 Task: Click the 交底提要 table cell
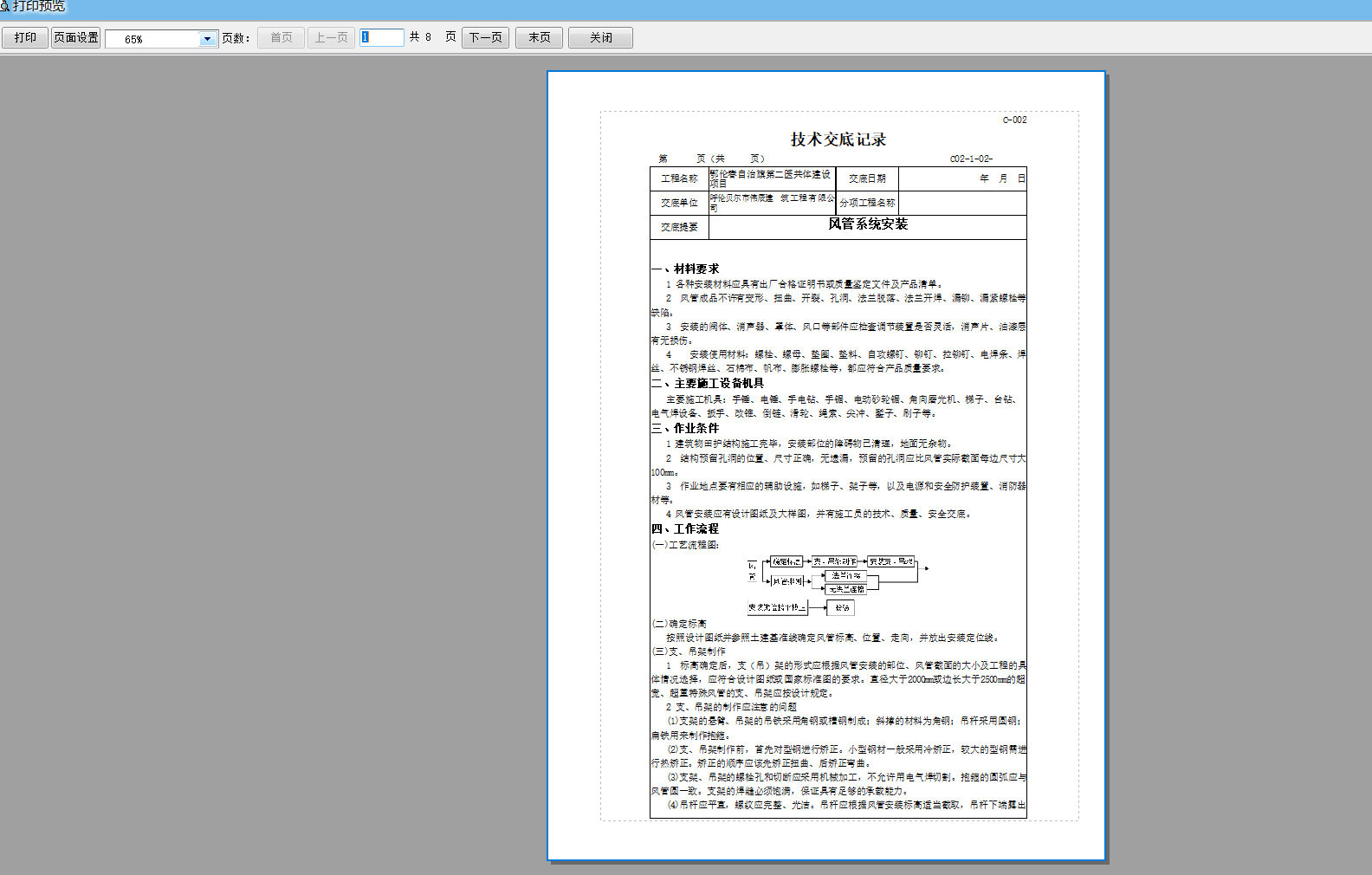pos(679,228)
